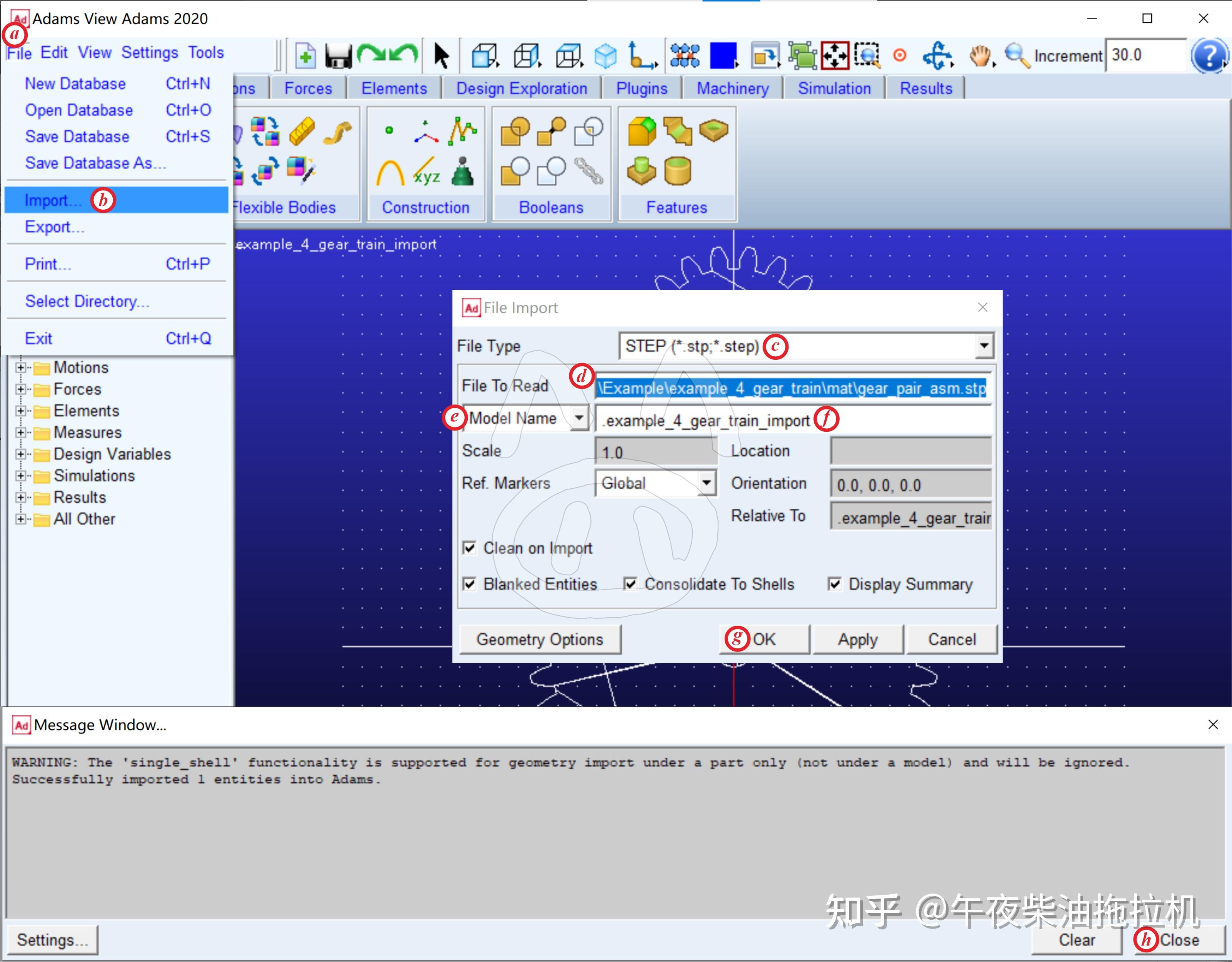Close the File Import dialog with X
1232x962 pixels.
coord(982,307)
